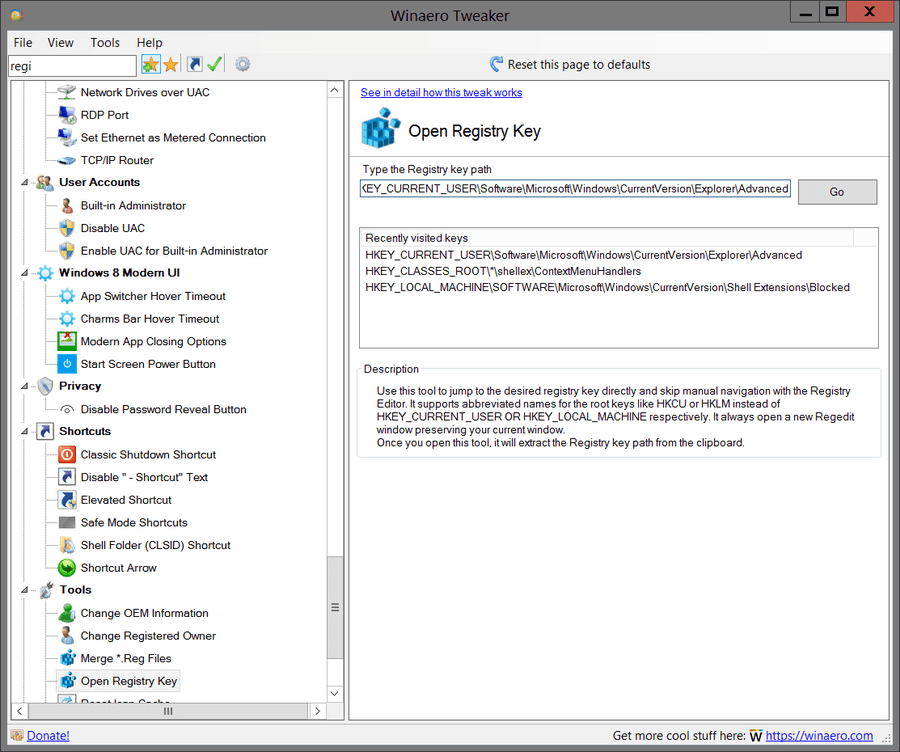Click the Built-in Administrator icon

point(67,206)
